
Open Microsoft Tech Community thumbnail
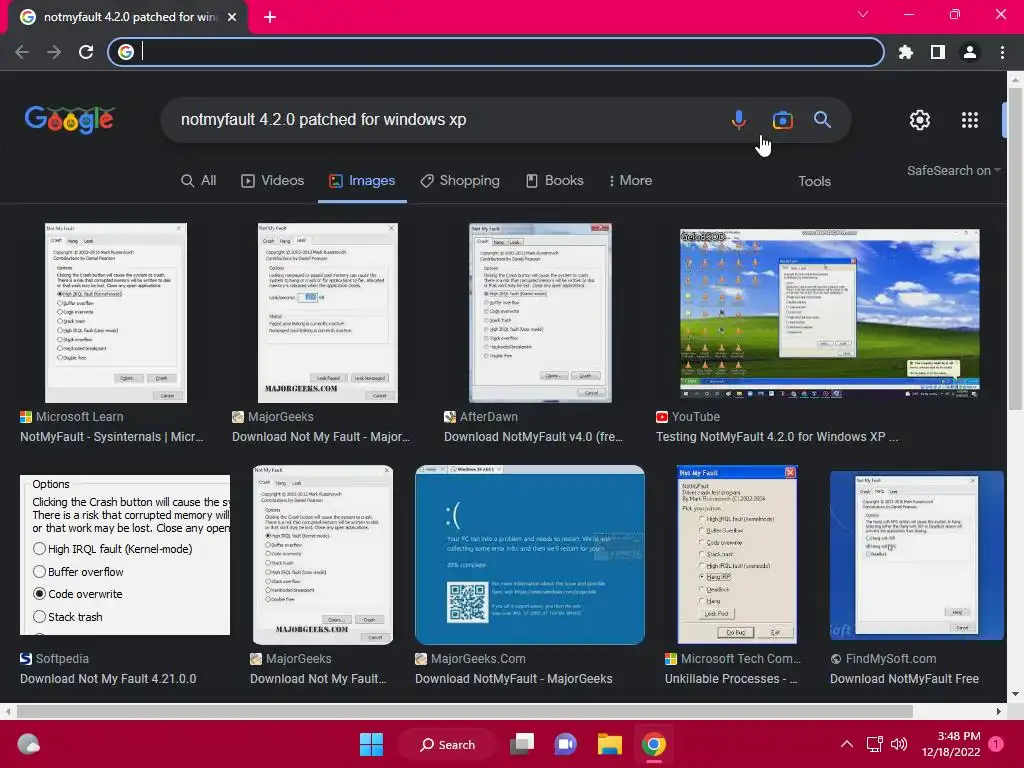pos(737,555)
